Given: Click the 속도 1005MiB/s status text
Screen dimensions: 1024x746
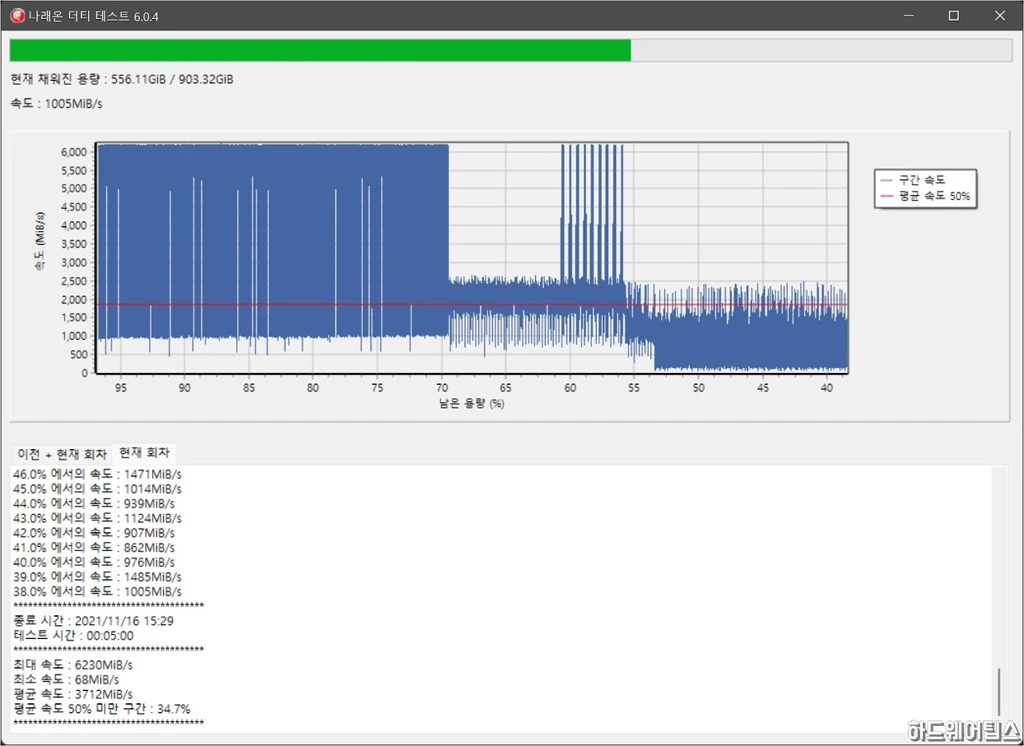Looking at the screenshot, I should (57, 103).
